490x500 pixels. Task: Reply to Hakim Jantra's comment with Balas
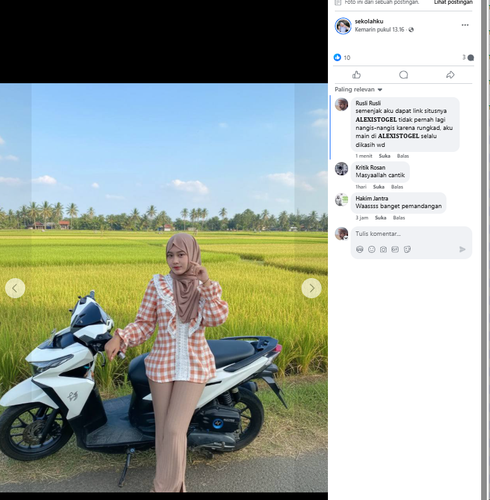point(399,218)
